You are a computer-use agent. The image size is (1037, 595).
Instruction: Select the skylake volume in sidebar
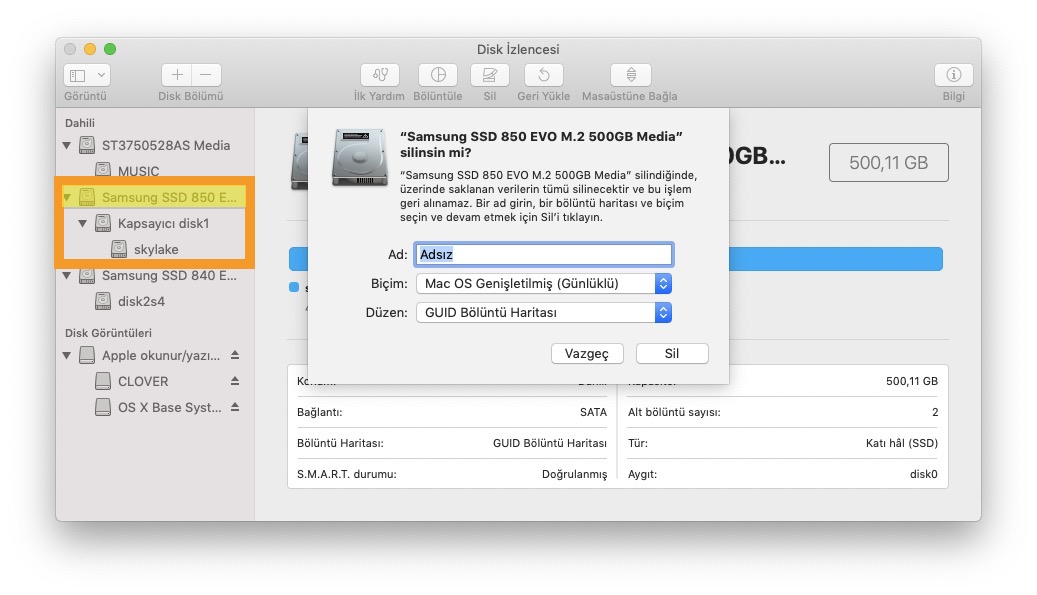click(x=148, y=249)
